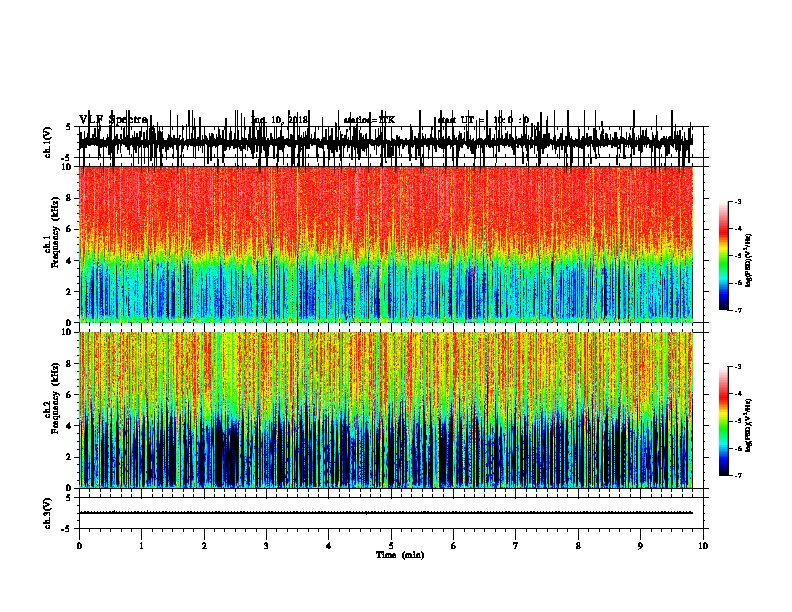The width and height of the screenshot is (792, 612).
Task: Click the ch.1 spectrogram color bar
Action: (723, 256)
